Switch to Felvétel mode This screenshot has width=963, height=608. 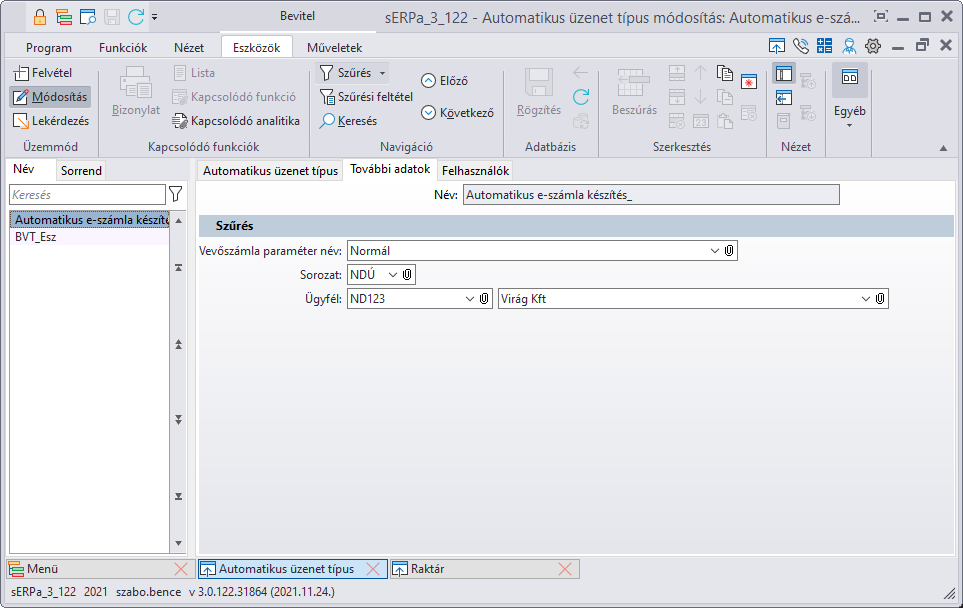click(42, 73)
